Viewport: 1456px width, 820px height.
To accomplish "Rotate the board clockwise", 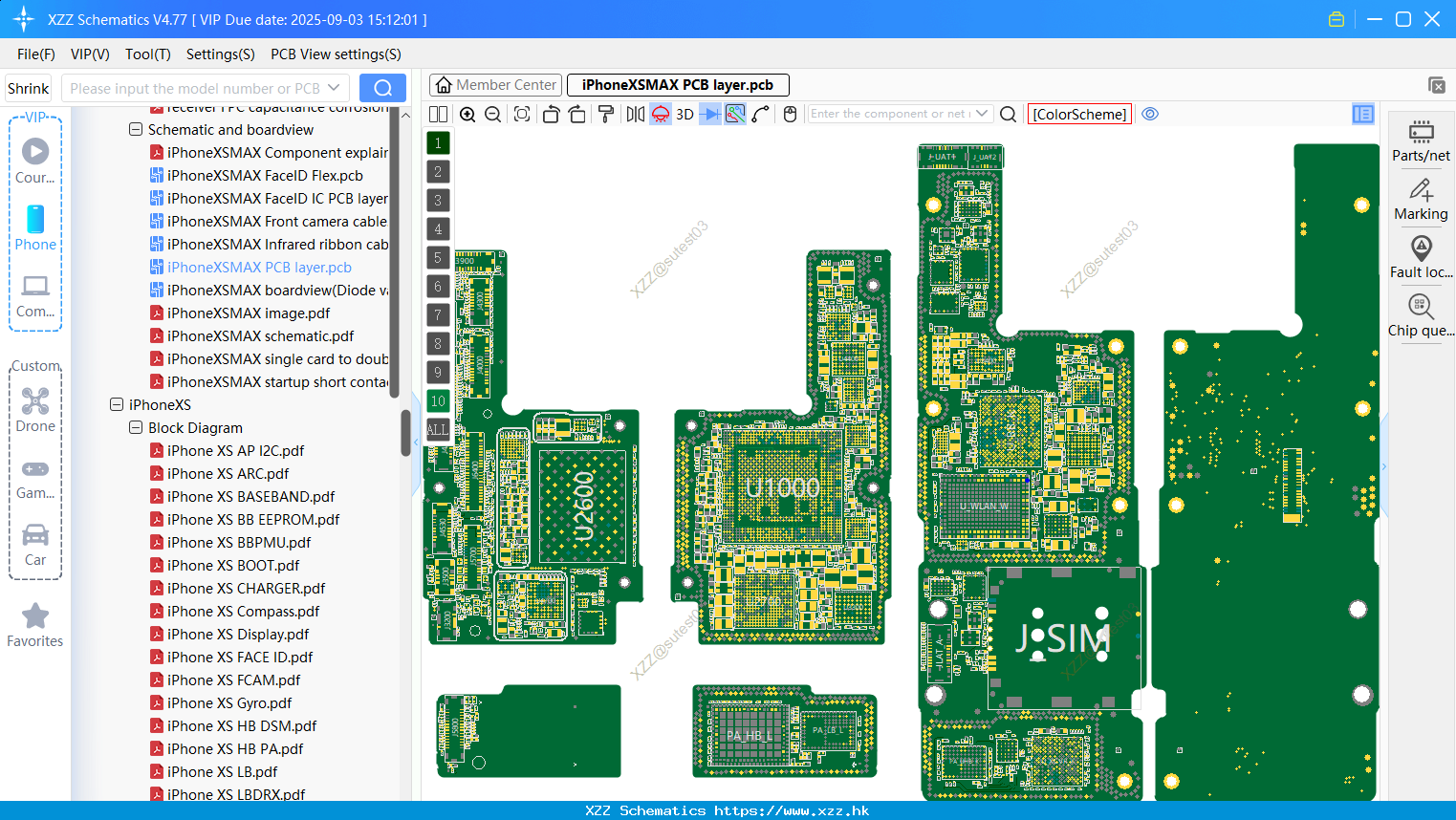I will click(577, 115).
